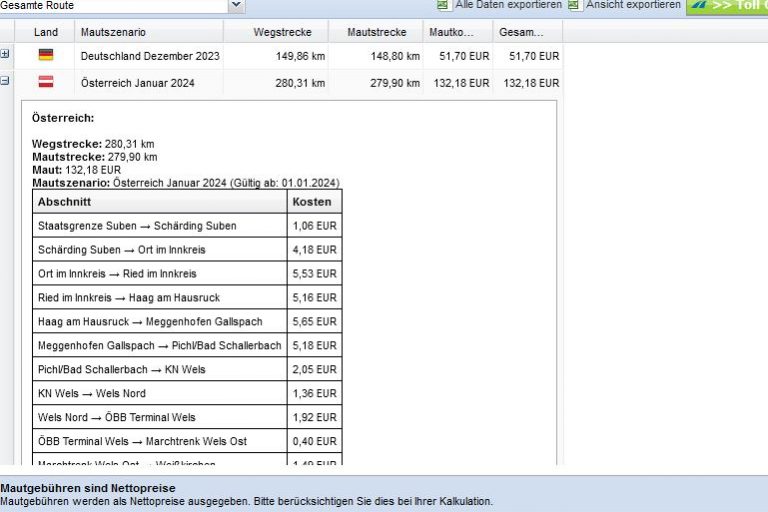Sort by the Mautstrecke column header
768x512 pixels.
376,33
